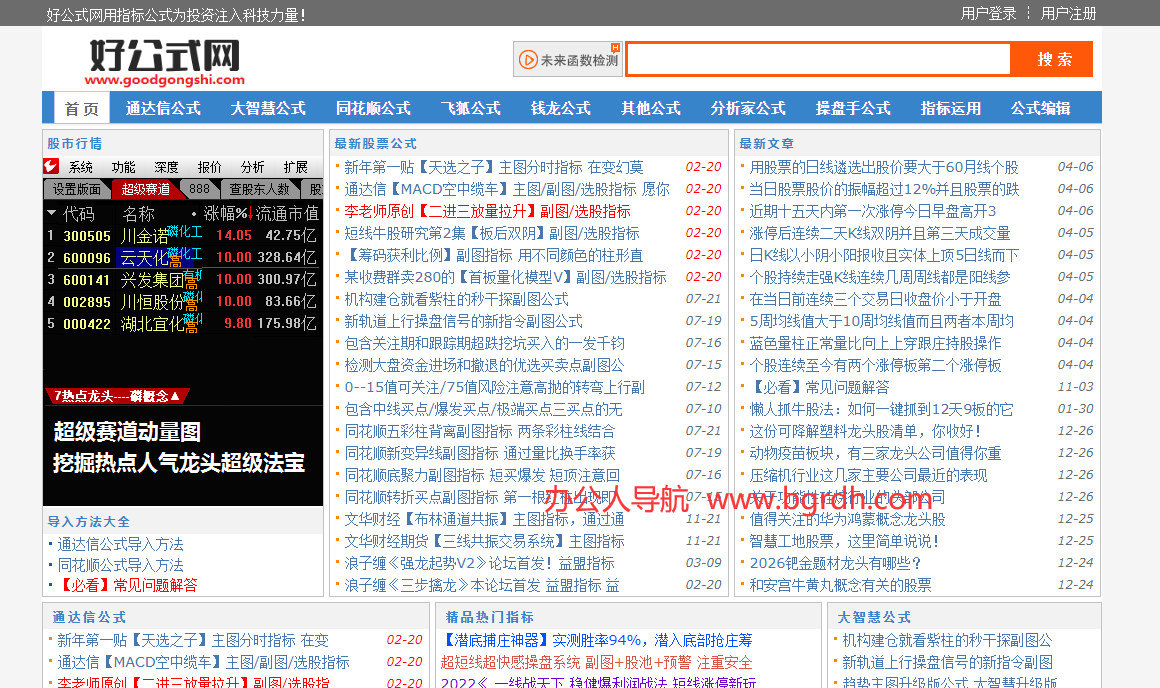
Task: Open 文华财经期货【三线共振交易系统】 article
Action: [485, 542]
